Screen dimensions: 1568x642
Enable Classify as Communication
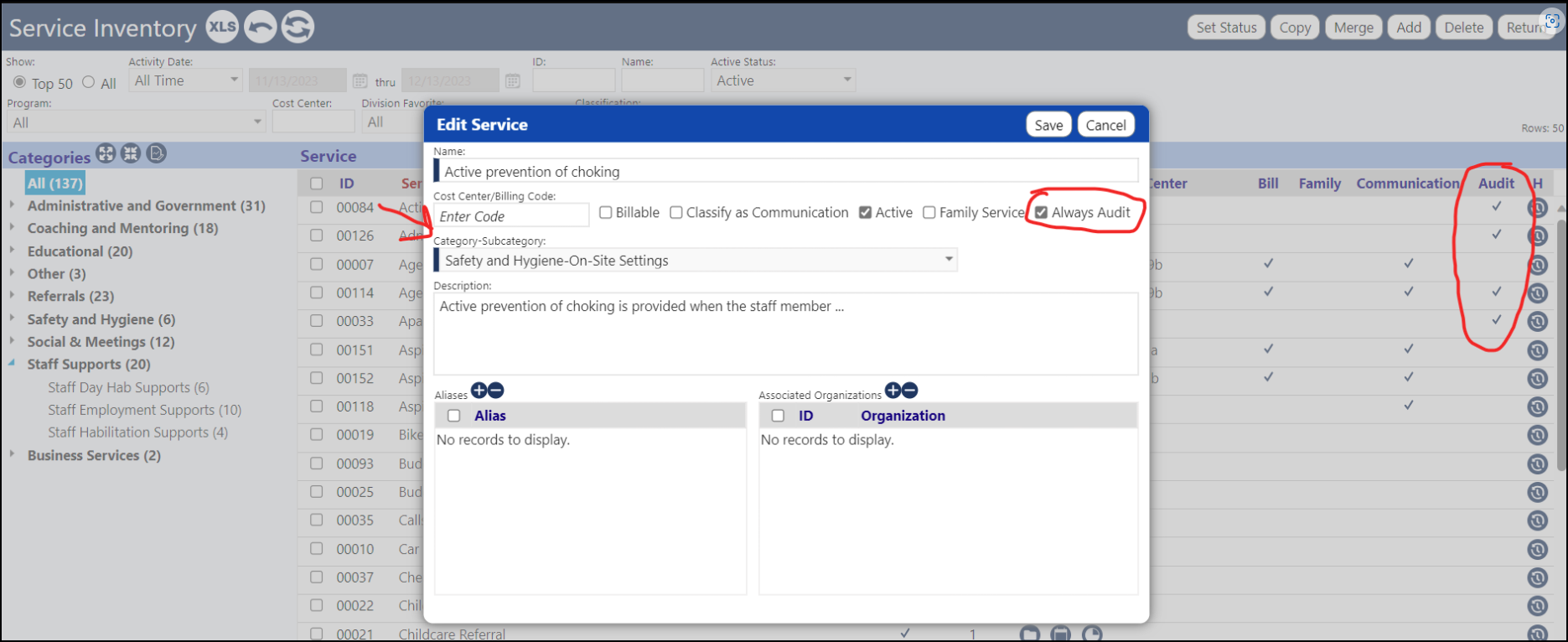point(676,213)
